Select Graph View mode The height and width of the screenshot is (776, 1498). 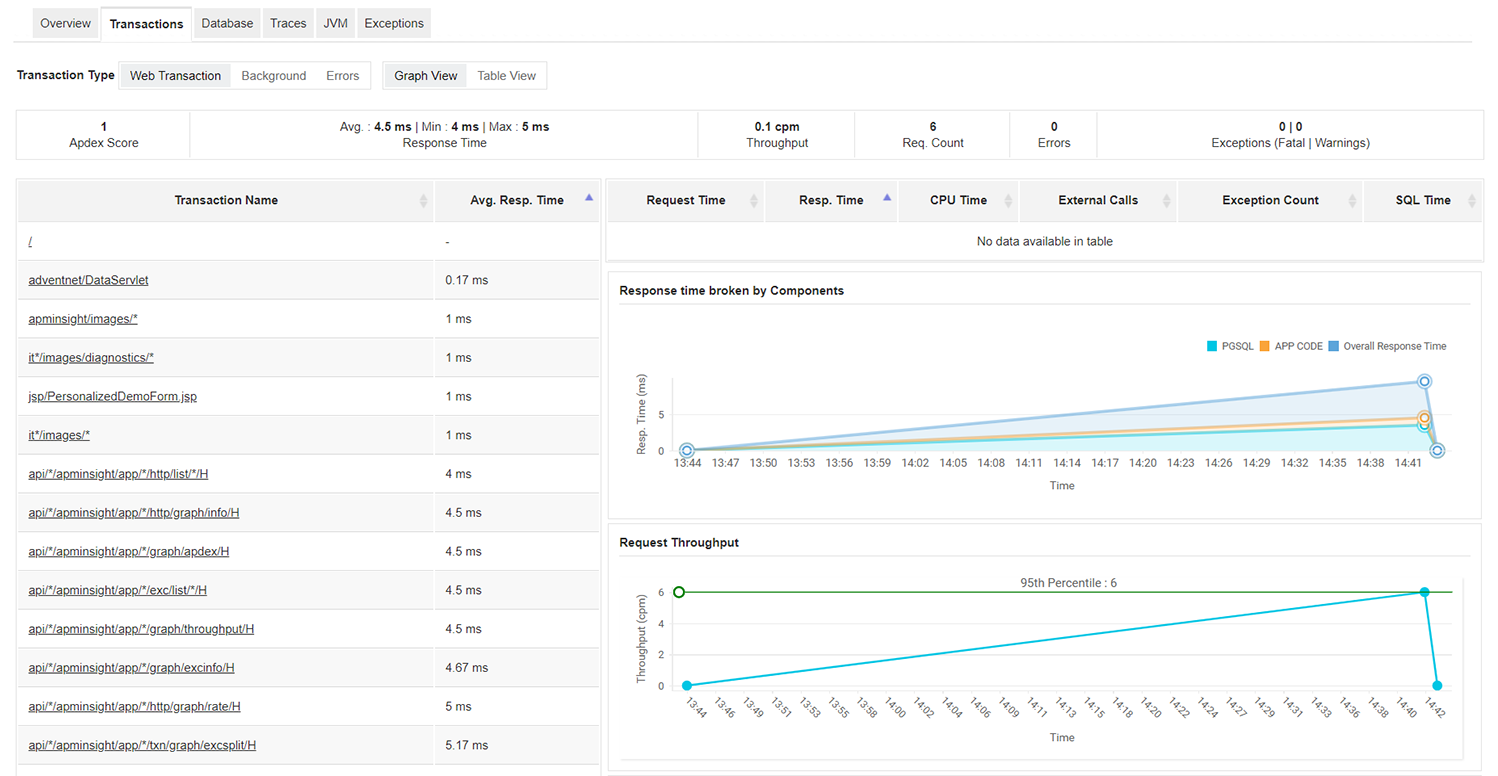pyautogui.click(x=425, y=76)
